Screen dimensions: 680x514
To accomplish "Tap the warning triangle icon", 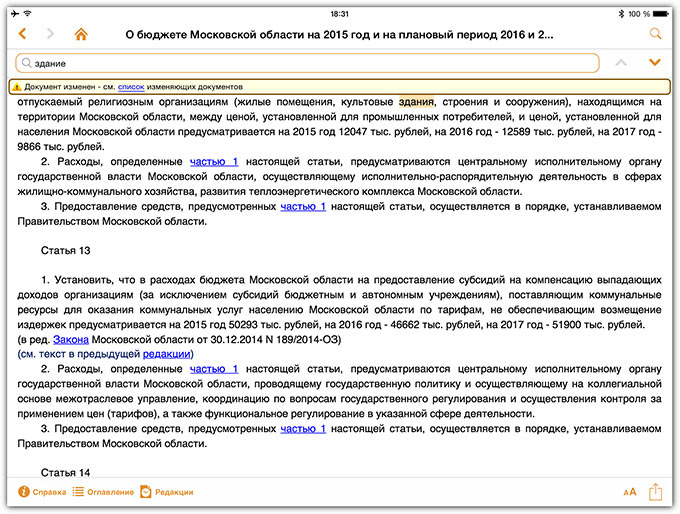I will tap(17, 87).
